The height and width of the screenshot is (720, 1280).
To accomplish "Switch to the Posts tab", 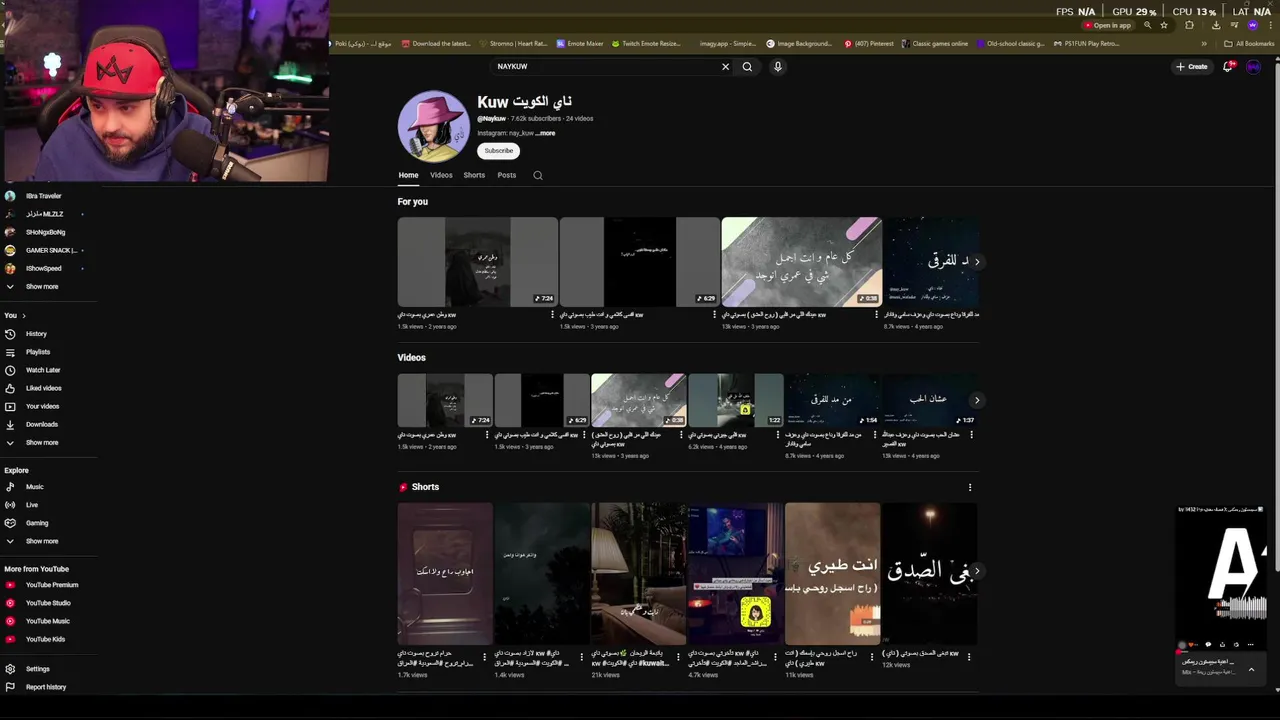I will [507, 175].
